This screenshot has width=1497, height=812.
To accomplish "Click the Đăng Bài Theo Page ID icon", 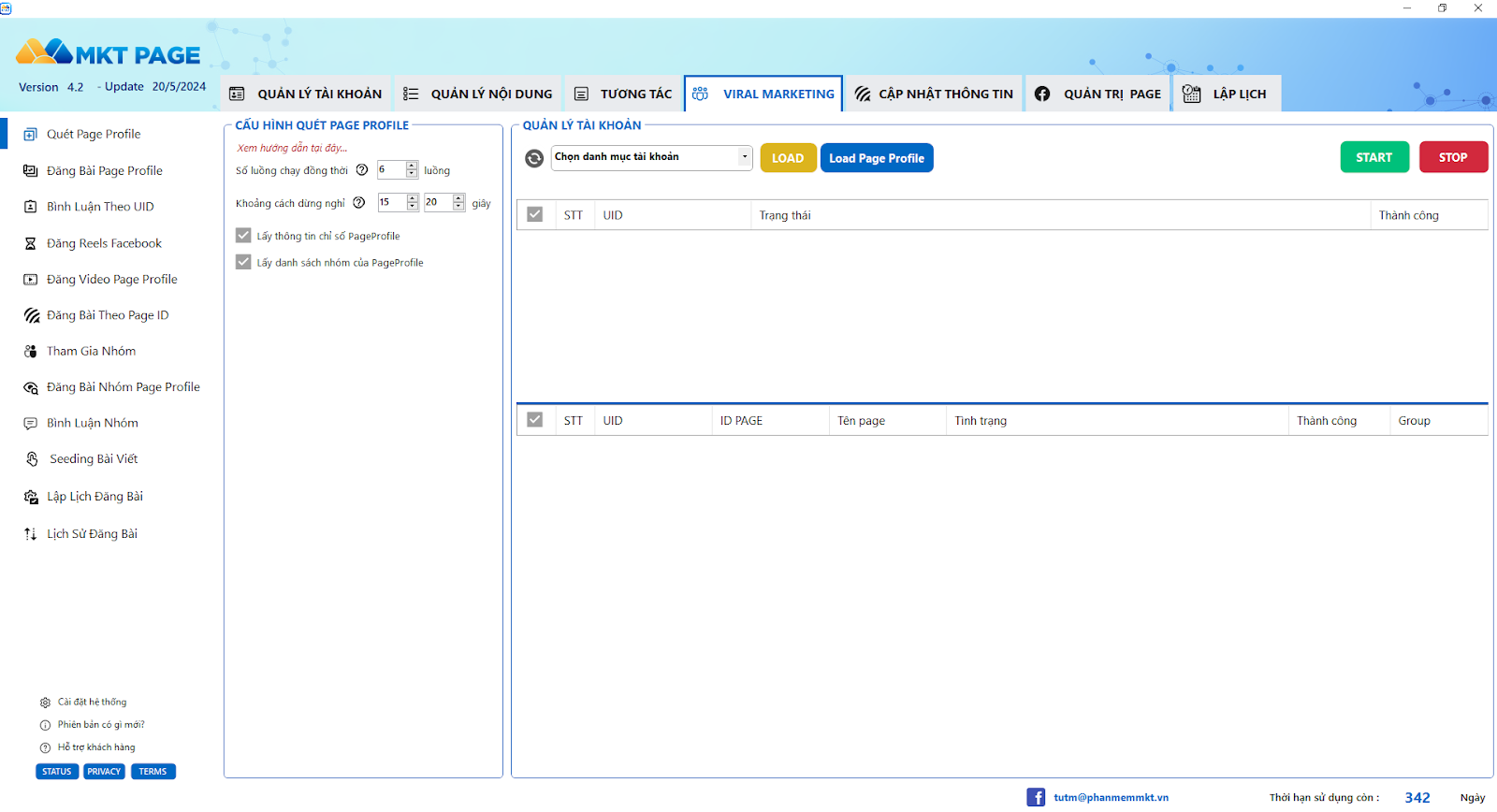I will tap(31, 315).
